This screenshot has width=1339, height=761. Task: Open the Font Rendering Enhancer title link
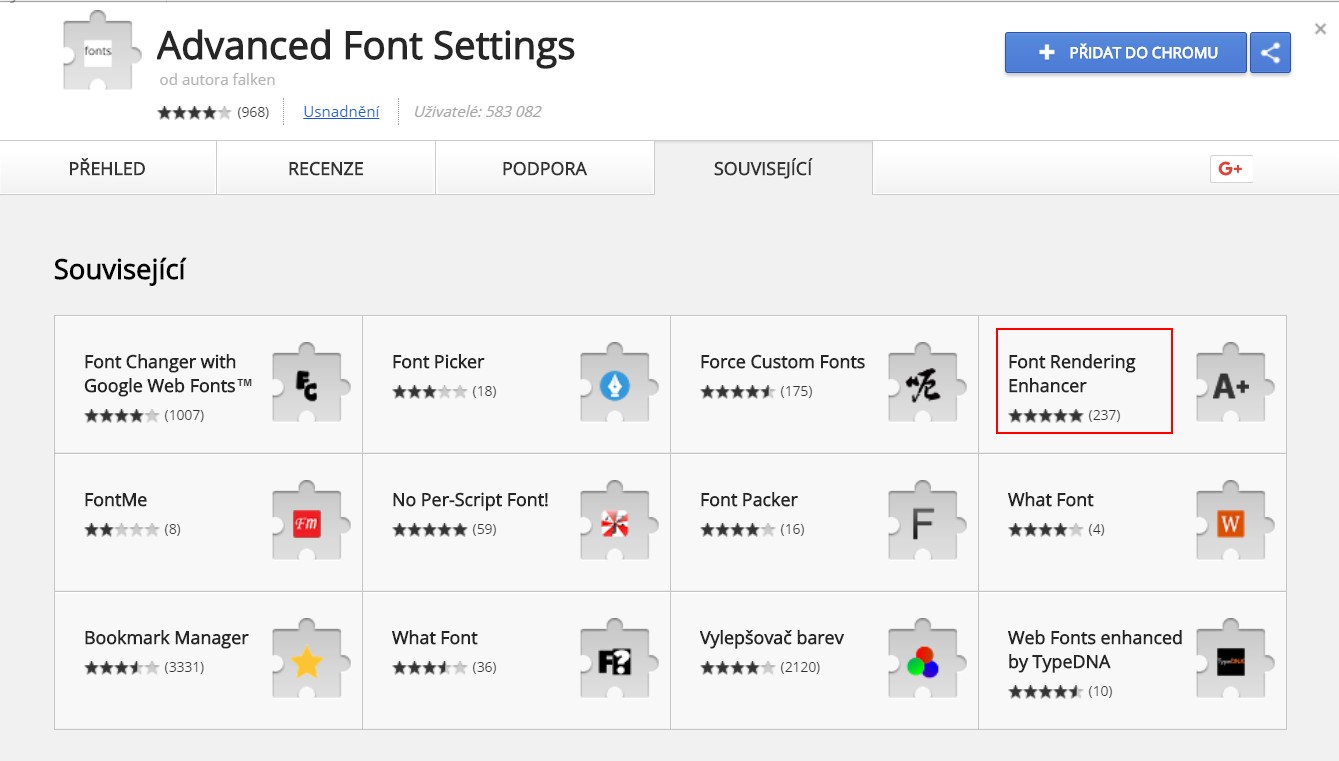(1072, 374)
